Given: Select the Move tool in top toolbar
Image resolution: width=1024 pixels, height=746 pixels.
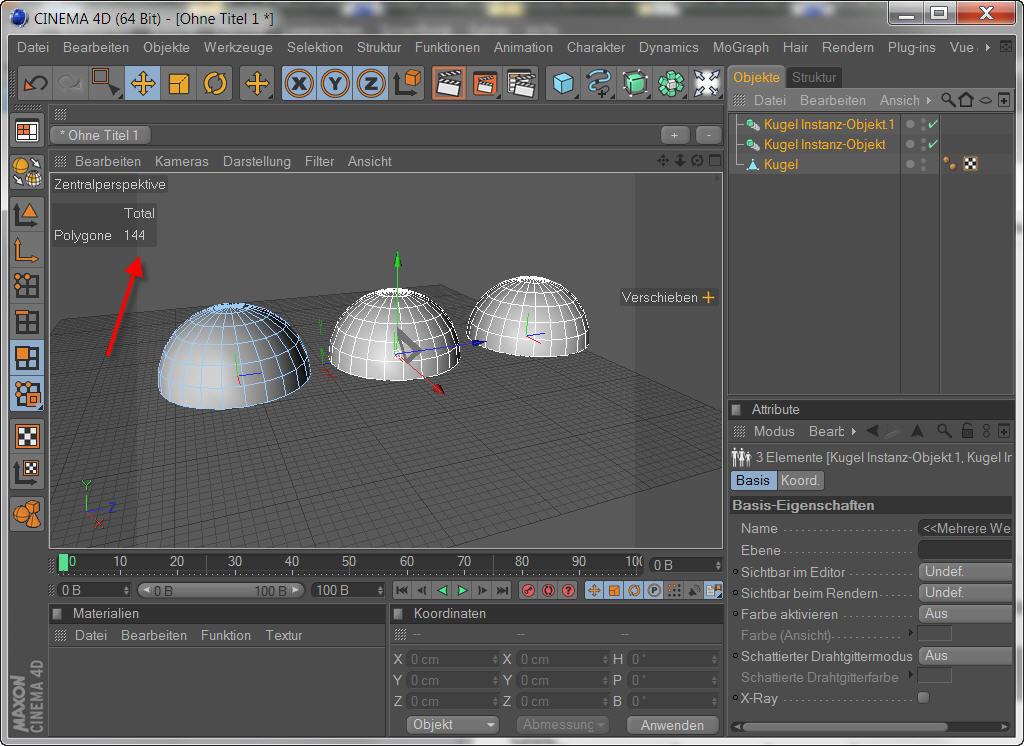Looking at the screenshot, I should click(x=142, y=84).
